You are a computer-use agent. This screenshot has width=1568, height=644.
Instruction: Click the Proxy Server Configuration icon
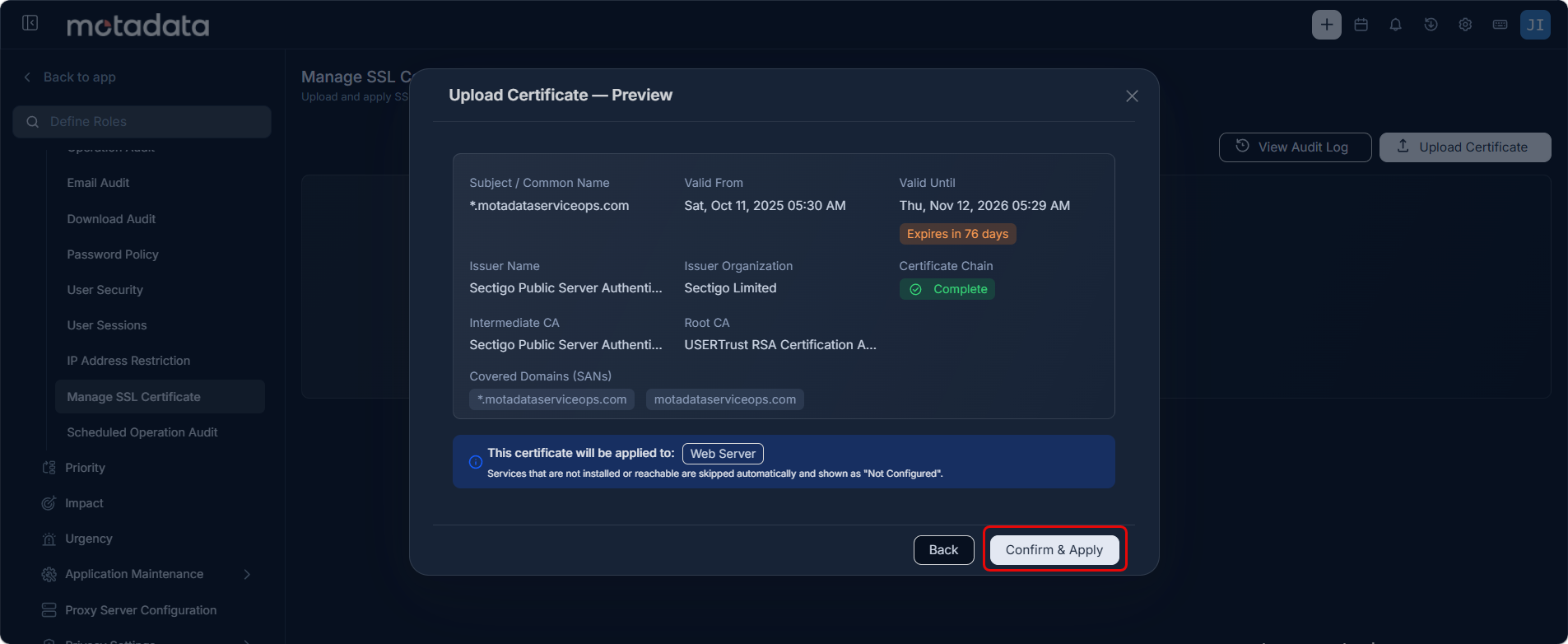(49, 610)
